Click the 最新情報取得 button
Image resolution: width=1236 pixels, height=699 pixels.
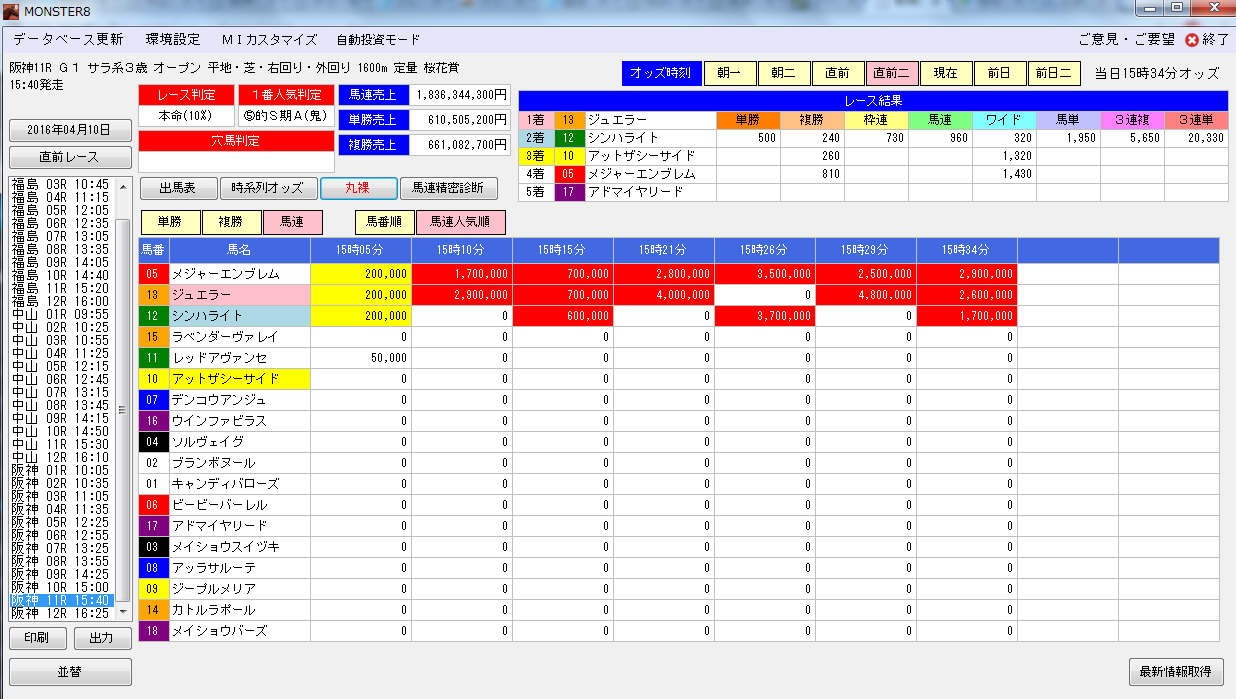pos(1175,671)
